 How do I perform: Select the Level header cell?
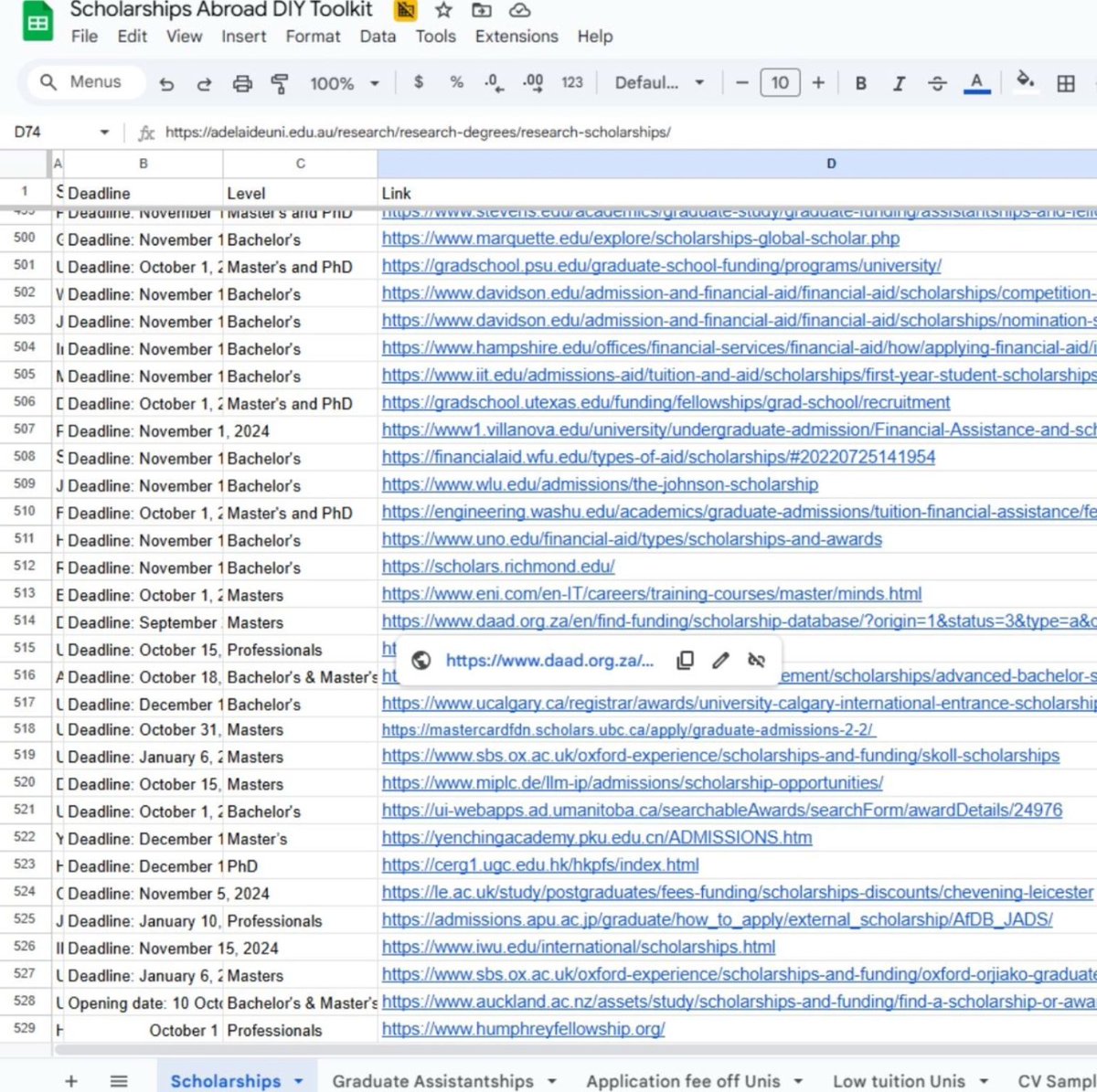click(x=300, y=193)
